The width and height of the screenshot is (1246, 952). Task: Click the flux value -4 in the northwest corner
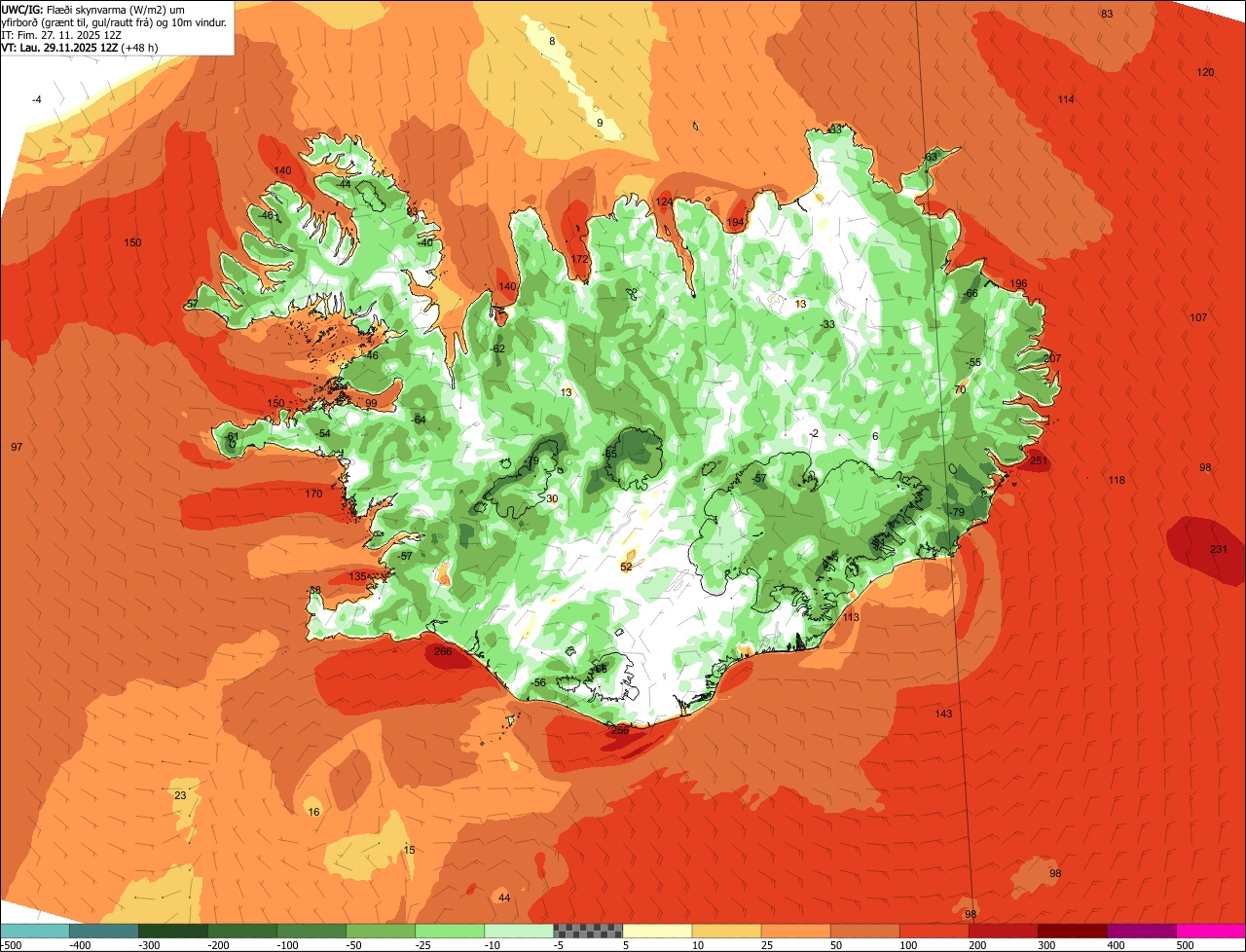pyautogui.click(x=37, y=100)
